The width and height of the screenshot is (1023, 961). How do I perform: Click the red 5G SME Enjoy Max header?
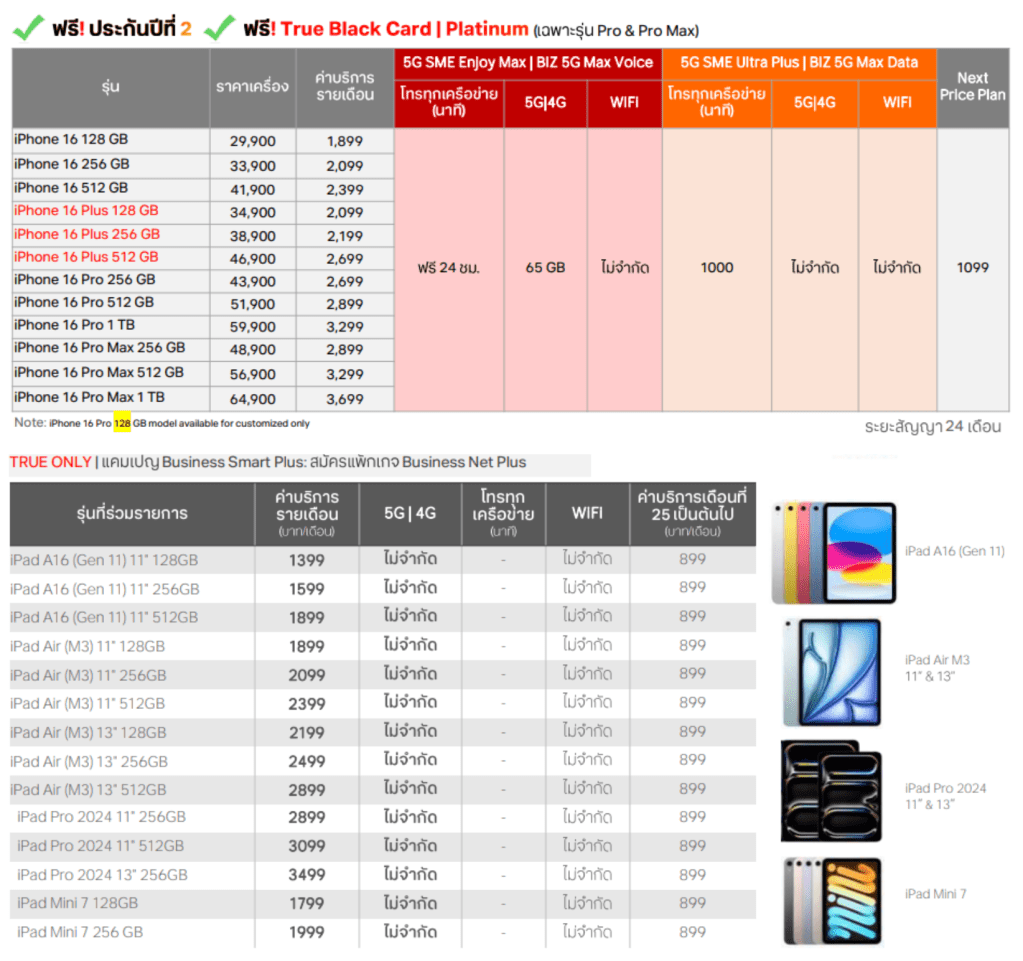(527, 62)
